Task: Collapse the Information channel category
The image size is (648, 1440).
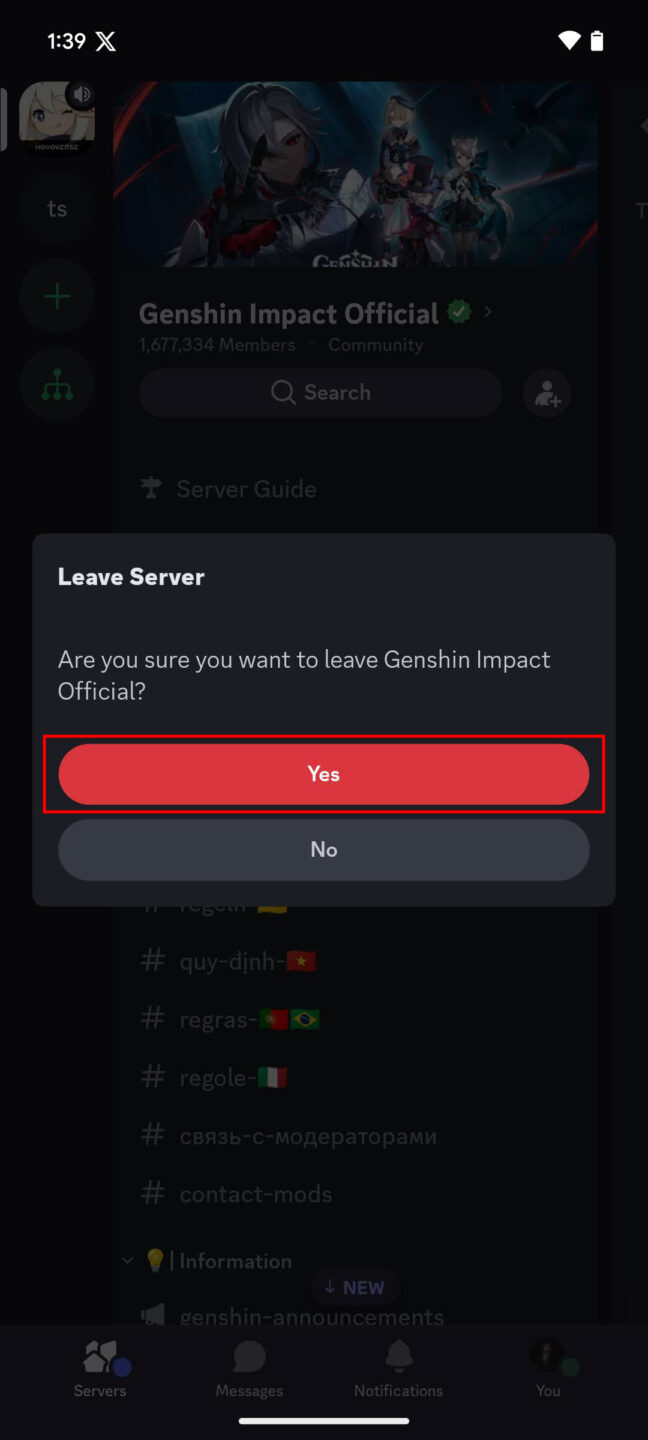Action: pyautogui.click(x=126, y=1260)
